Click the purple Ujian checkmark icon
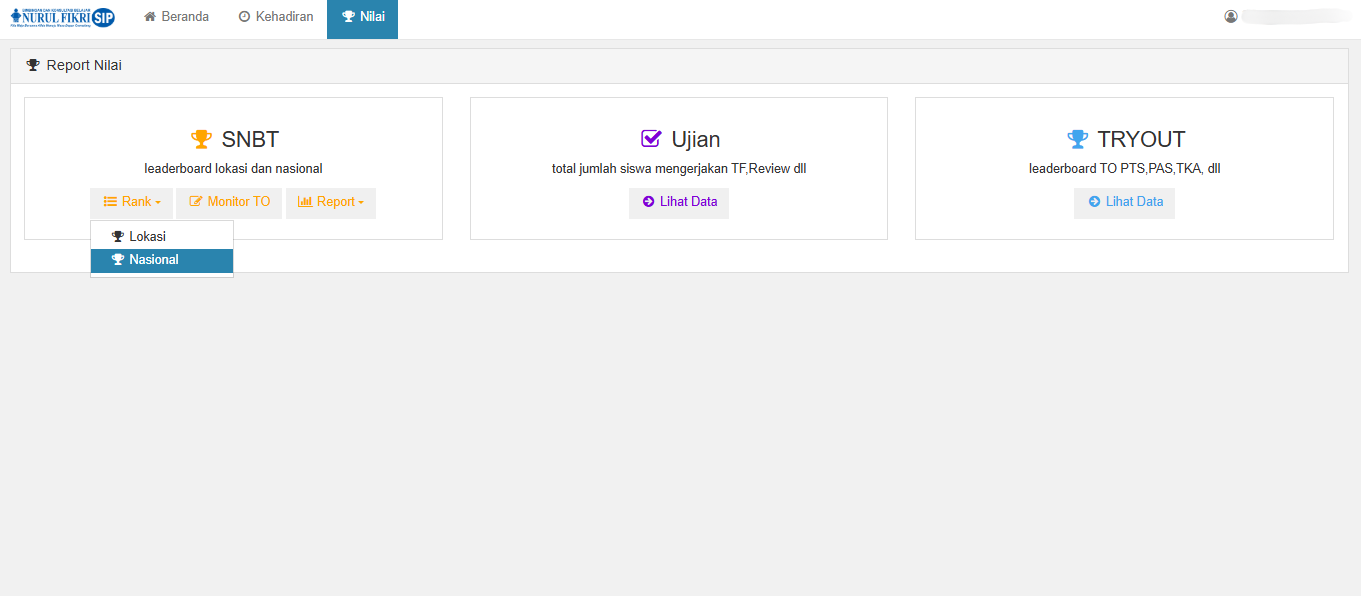 click(x=651, y=139)
